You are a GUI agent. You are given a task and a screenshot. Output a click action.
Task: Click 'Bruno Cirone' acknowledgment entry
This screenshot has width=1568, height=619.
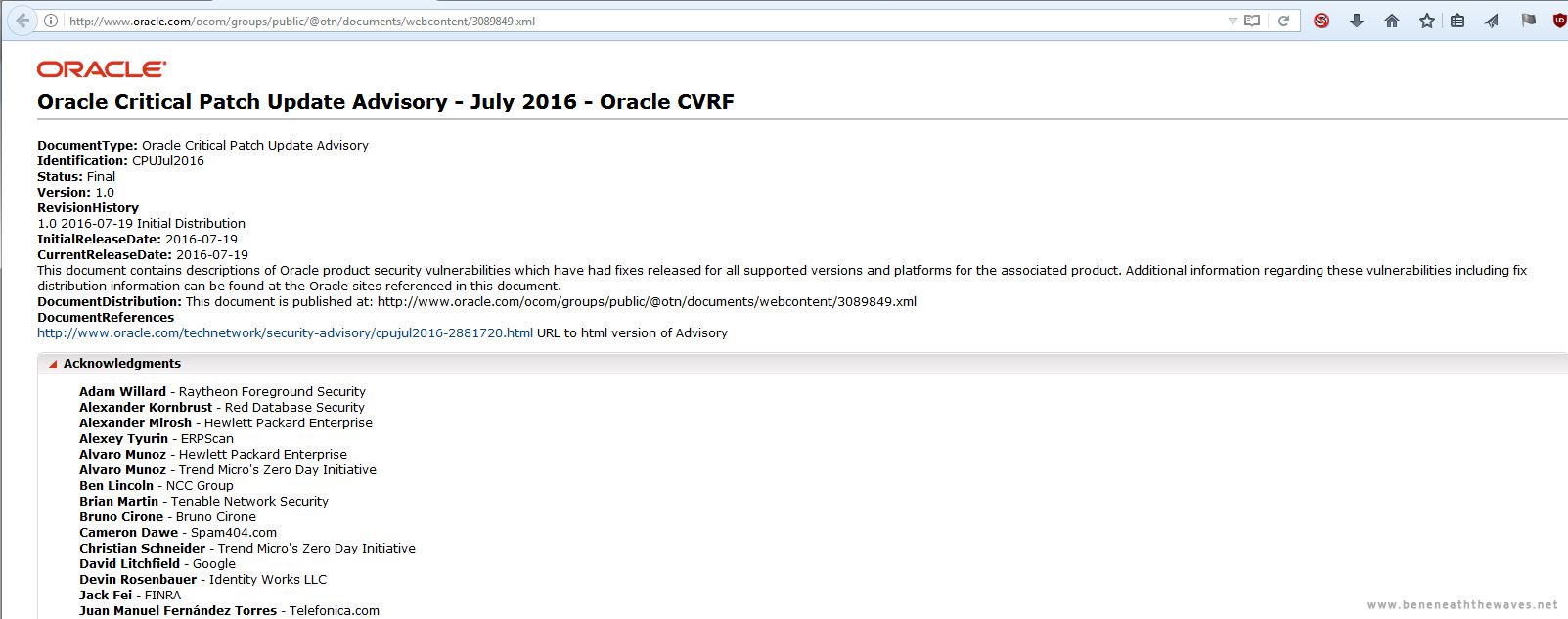click(x=167, y=516)
